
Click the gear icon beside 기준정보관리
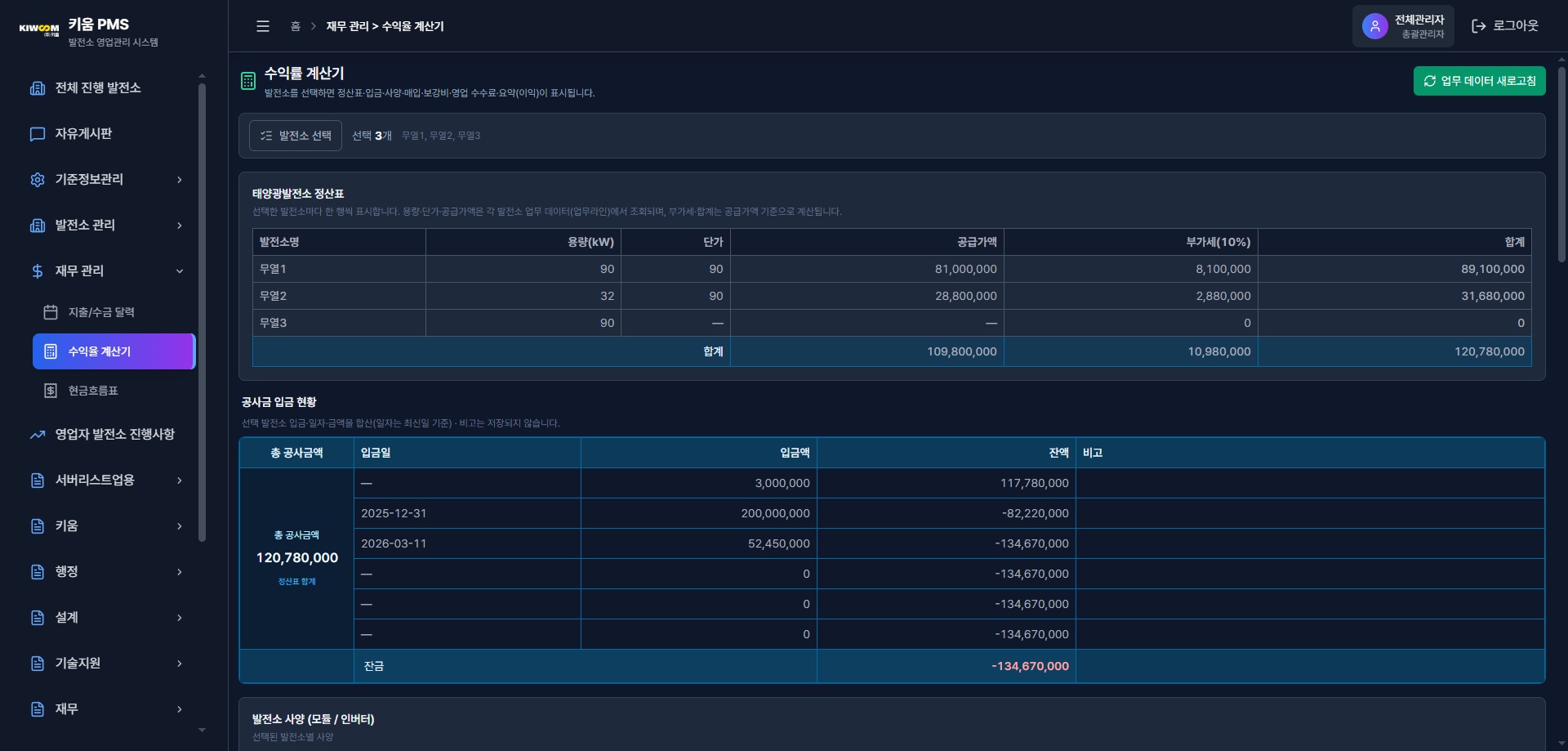pos(38,180)
